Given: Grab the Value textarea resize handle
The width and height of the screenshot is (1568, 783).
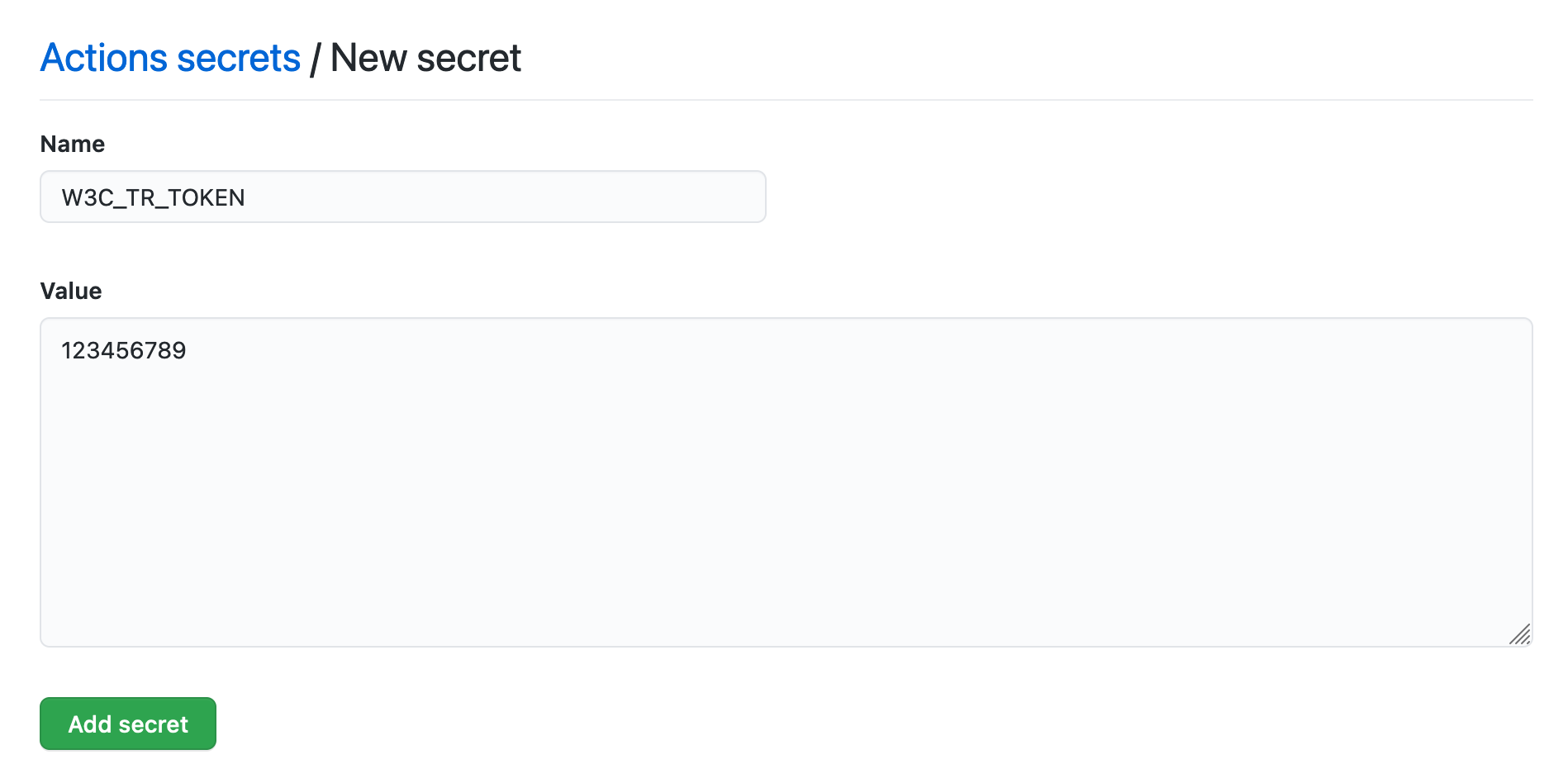Looking at the screenshot, I should coord(1519,634).
